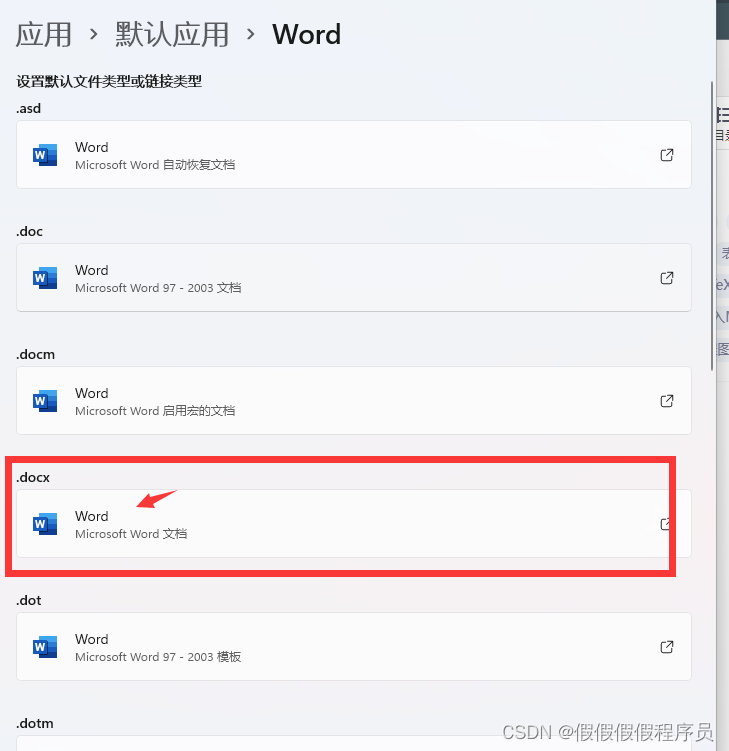Image resolution: width=729 pixels, height=751 pixels.
Task: Go back to 应用 breadcrumb
Action: [44, 34]
